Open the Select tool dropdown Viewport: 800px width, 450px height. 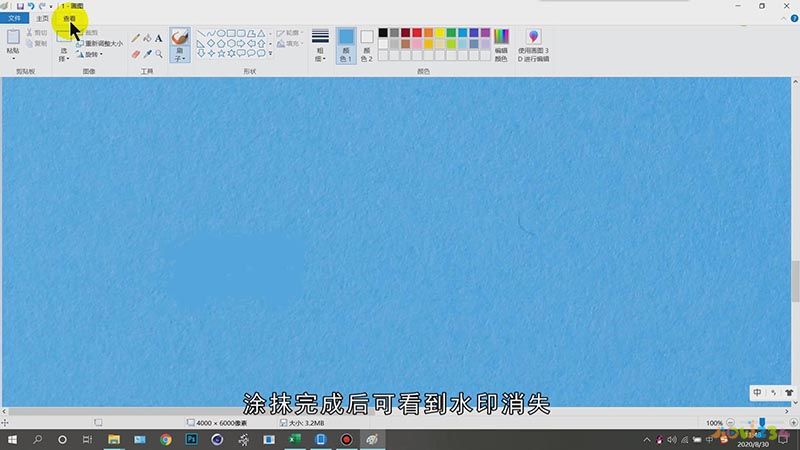pyautogui.click(x=63, y=55)
